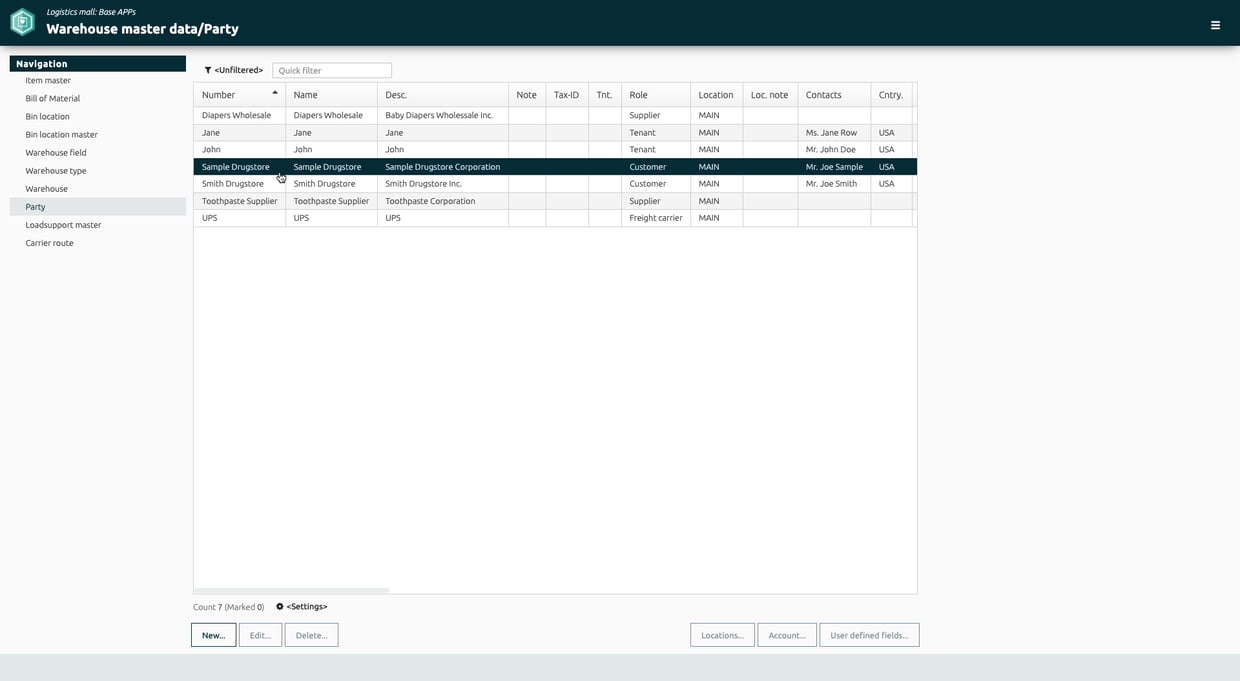The width and height of the screenshot is (1240, 681).
Task: Click the User defined fields... button
Action: point(869,635)
